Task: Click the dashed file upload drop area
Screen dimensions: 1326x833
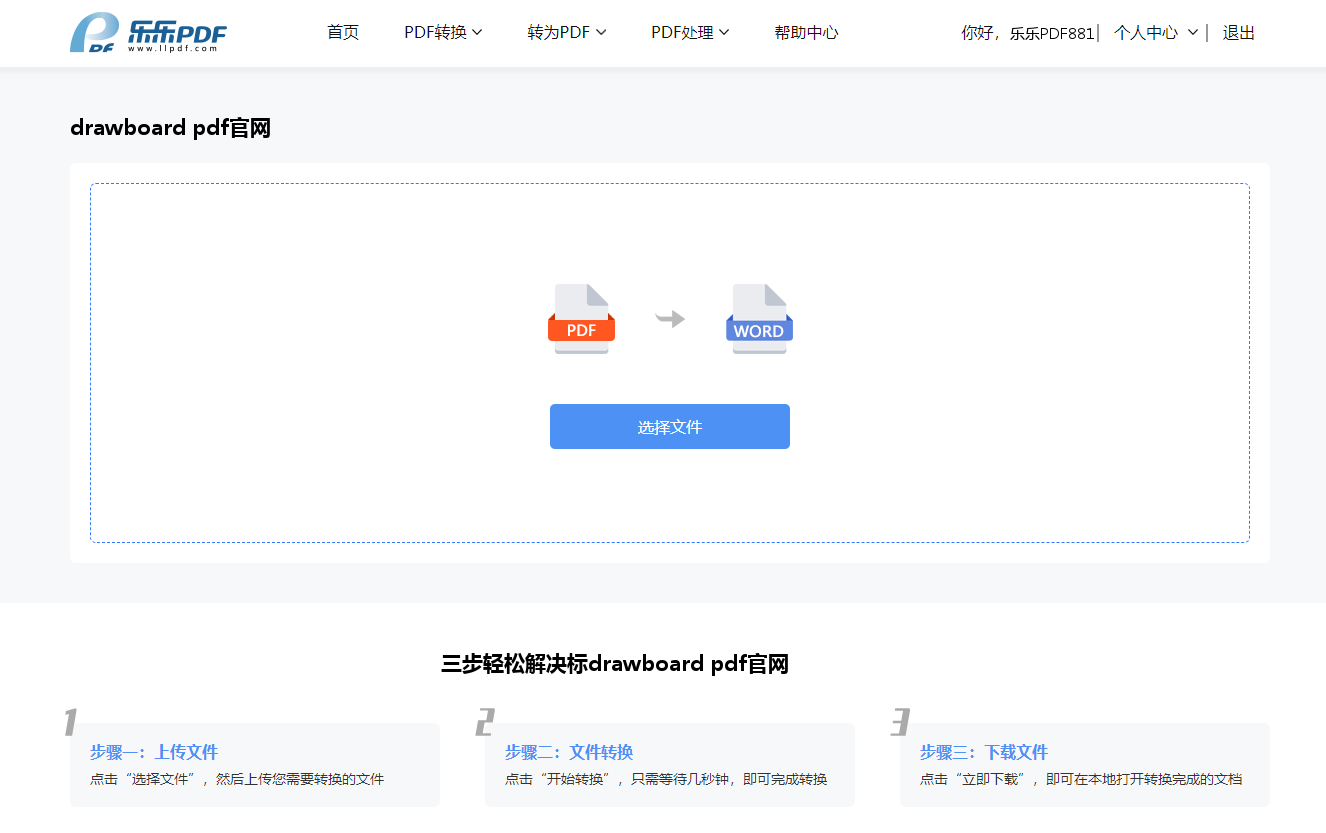Action: point(670,363)
